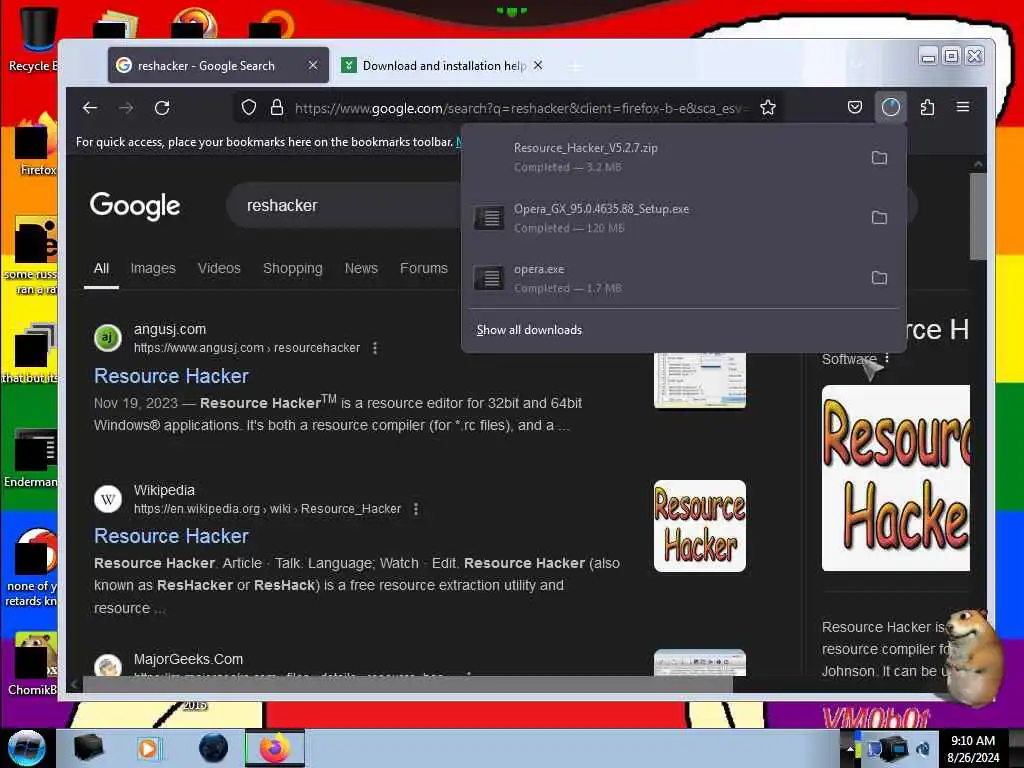The width and height of the screenshot is (1024, 768).
Task: Show opera.exe in its folder
Action: tap(879, 278)
